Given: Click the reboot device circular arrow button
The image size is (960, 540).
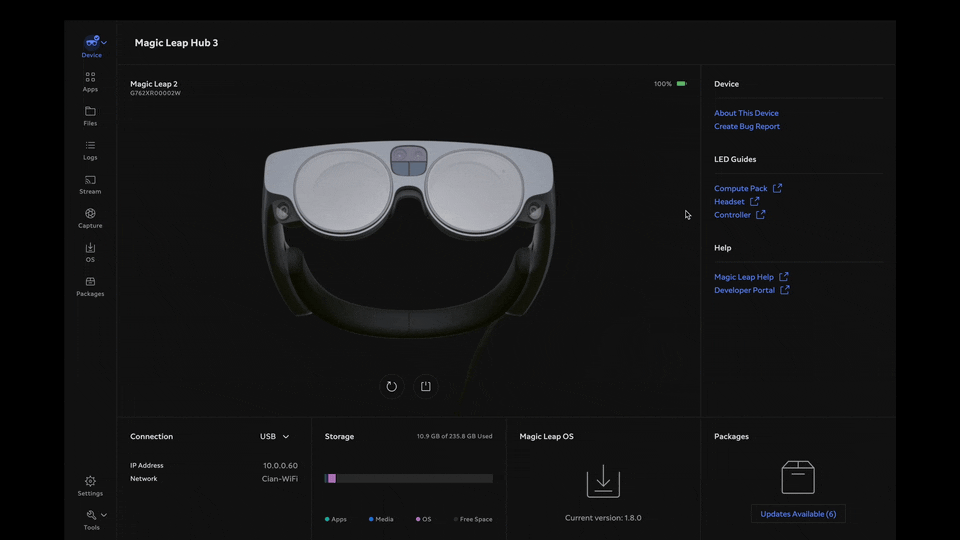Looking at the screenshot, I should (392, 386).
